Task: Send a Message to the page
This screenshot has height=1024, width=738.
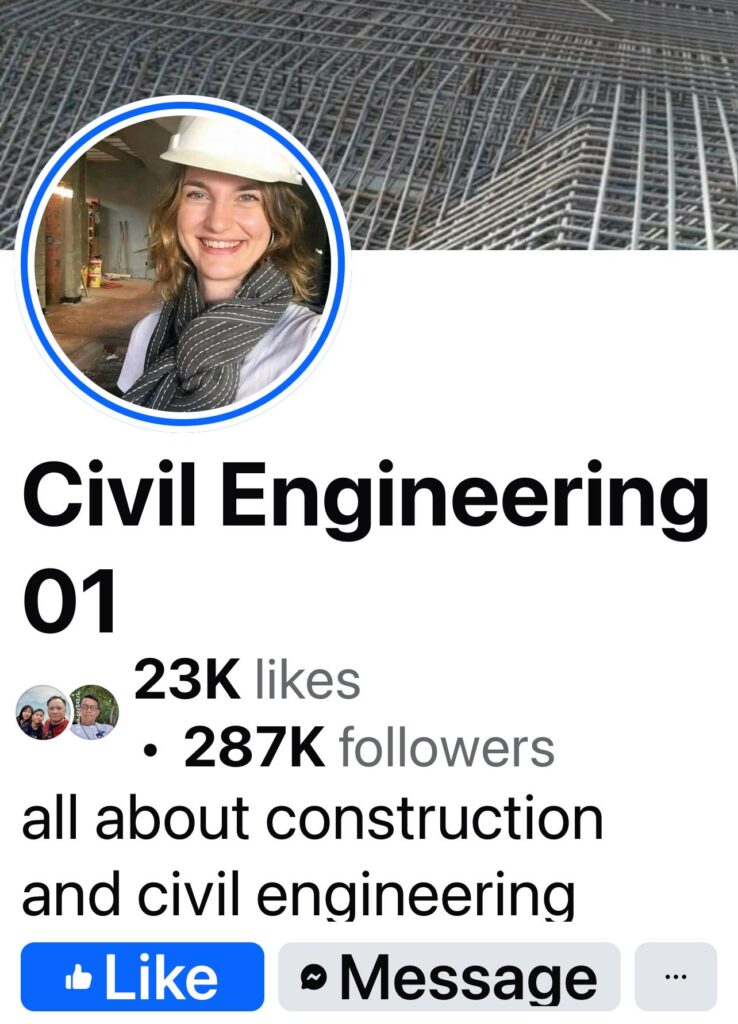Action: [x=449, y=976]
